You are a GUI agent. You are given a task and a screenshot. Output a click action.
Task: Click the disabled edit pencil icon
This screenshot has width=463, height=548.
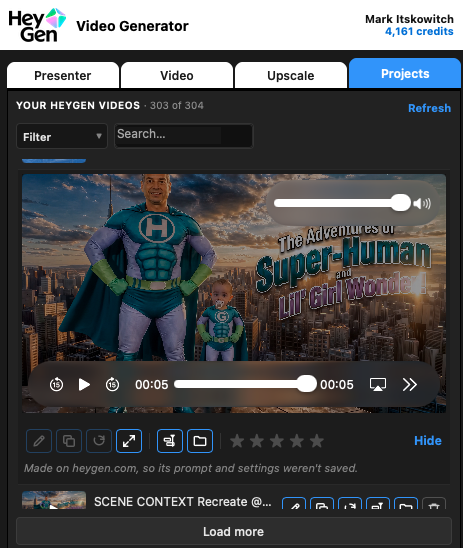coord(39,441)
